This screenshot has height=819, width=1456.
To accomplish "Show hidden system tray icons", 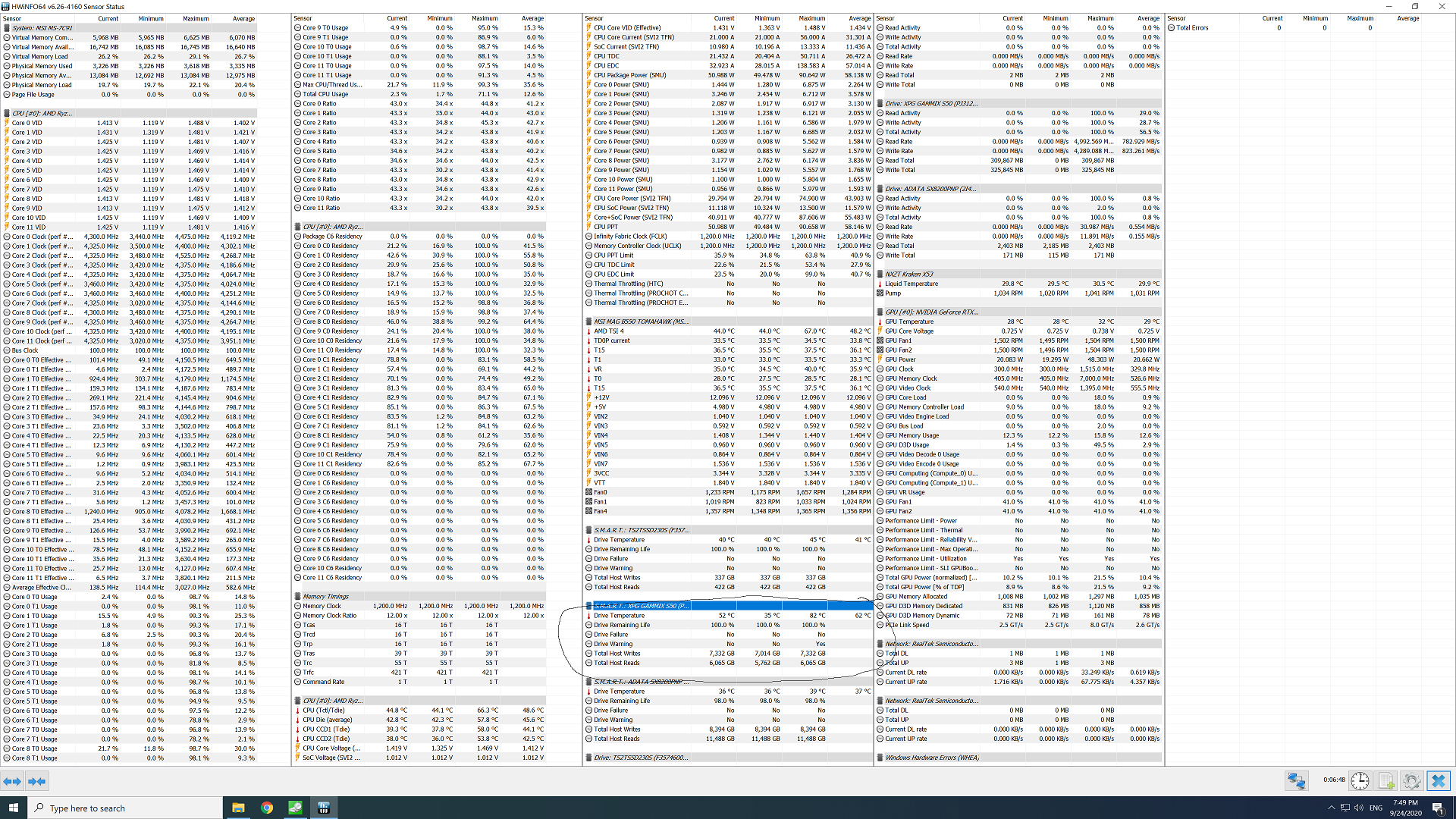I will coord(1331,808).
